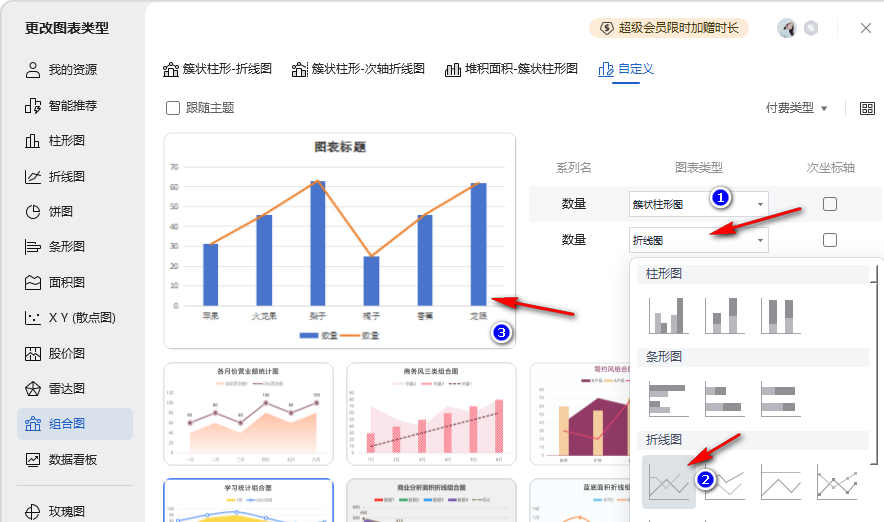Switch to grid view layout icon
Screen dimensions: 884x522
point(867,108)
